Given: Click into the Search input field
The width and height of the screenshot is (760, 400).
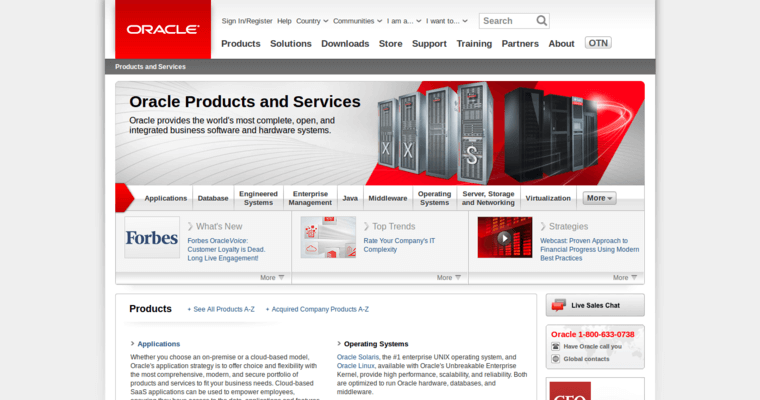Looking at the screenshot, I should (506, 20).
